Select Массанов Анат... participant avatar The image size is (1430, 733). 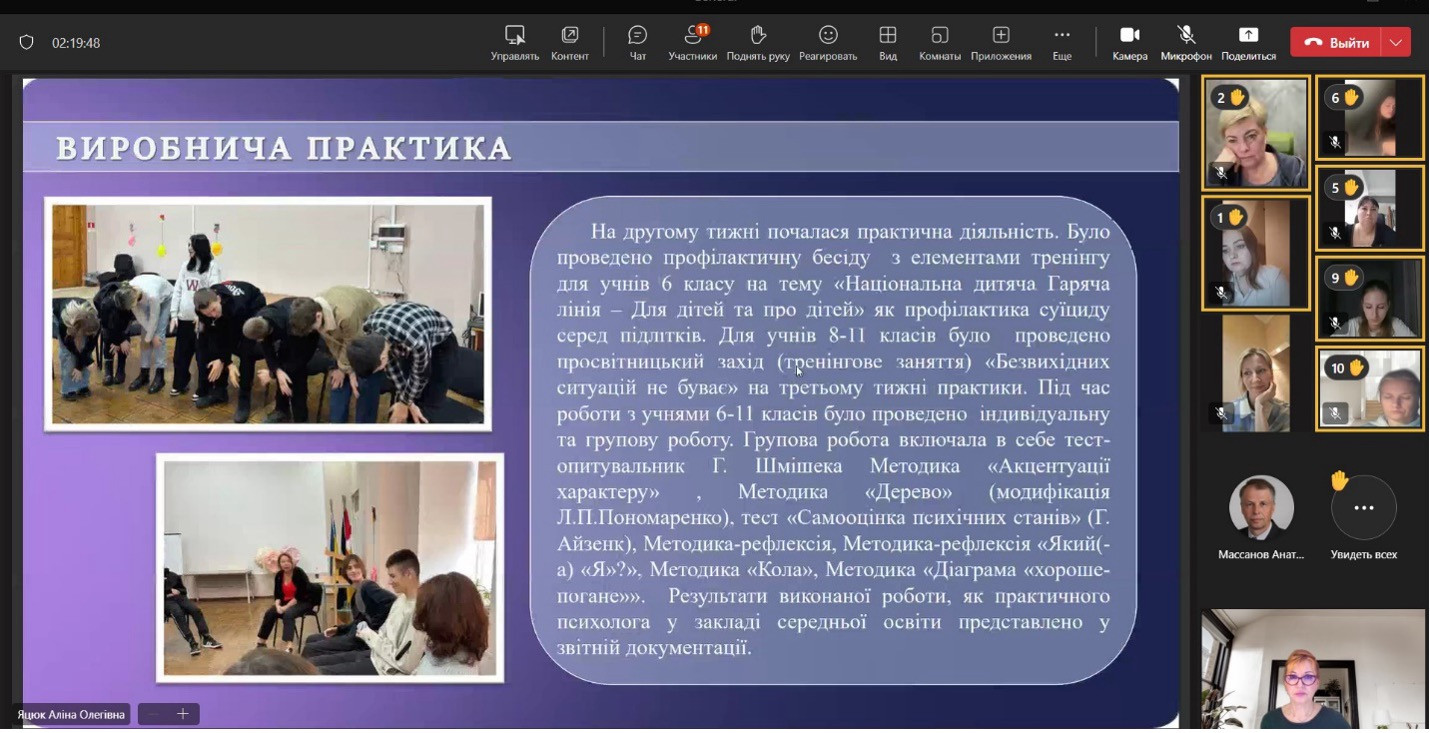click(1261, 508)
